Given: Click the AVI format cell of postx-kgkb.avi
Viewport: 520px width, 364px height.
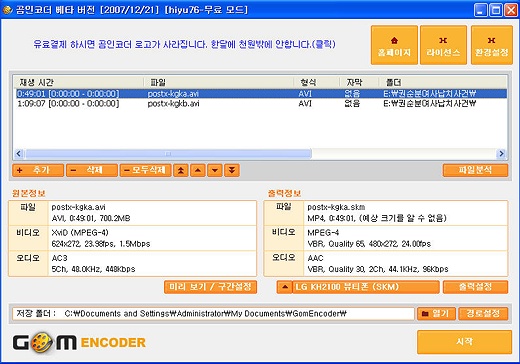Looking at the screenshot, I should (x=305, y=104).
